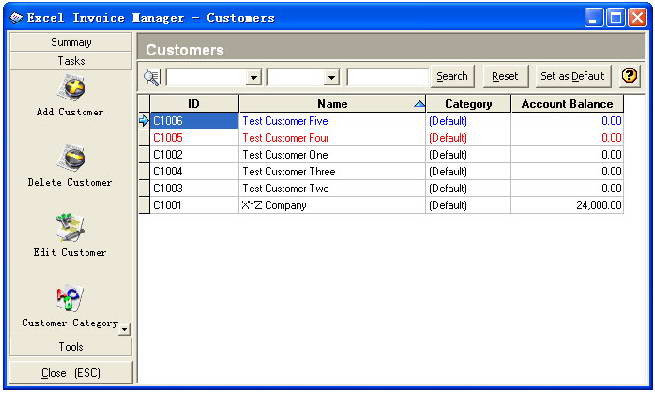The width and height of the screenshot is (655, 393).
Task: Click the balance cell of Test Customer Four
Action: pyautogui.click(x=567, y=138)
